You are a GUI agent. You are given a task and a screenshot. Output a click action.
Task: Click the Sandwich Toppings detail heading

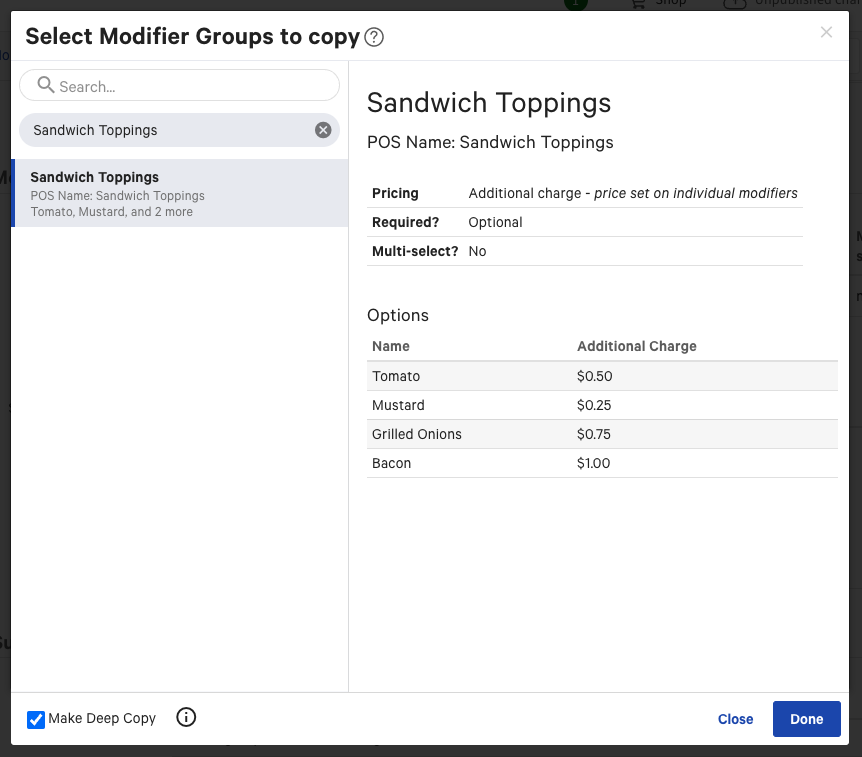(x=489, y=103)
